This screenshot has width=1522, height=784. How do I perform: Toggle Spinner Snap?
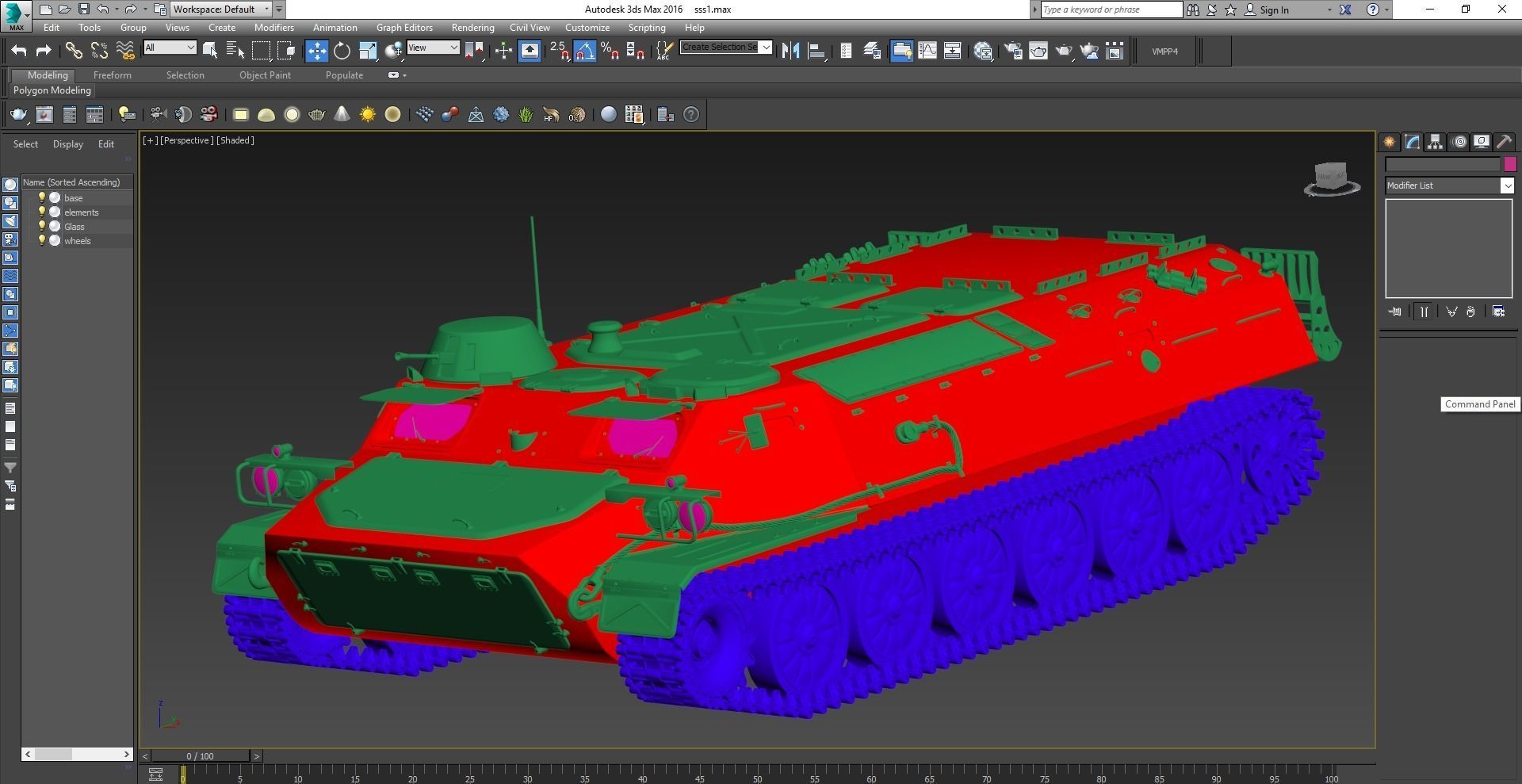(635, 51)
